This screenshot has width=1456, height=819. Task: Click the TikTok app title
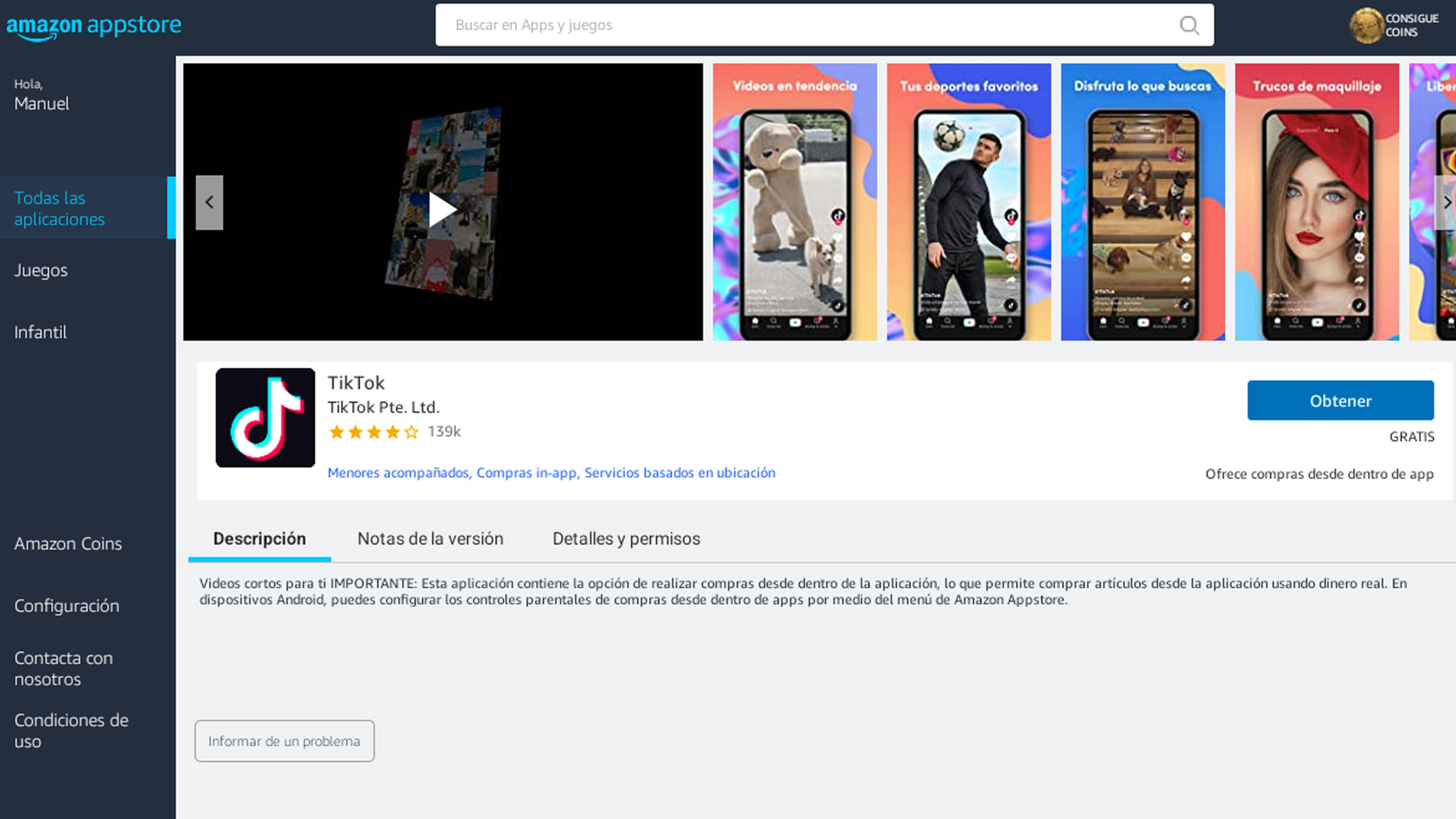tap(356, 383)
